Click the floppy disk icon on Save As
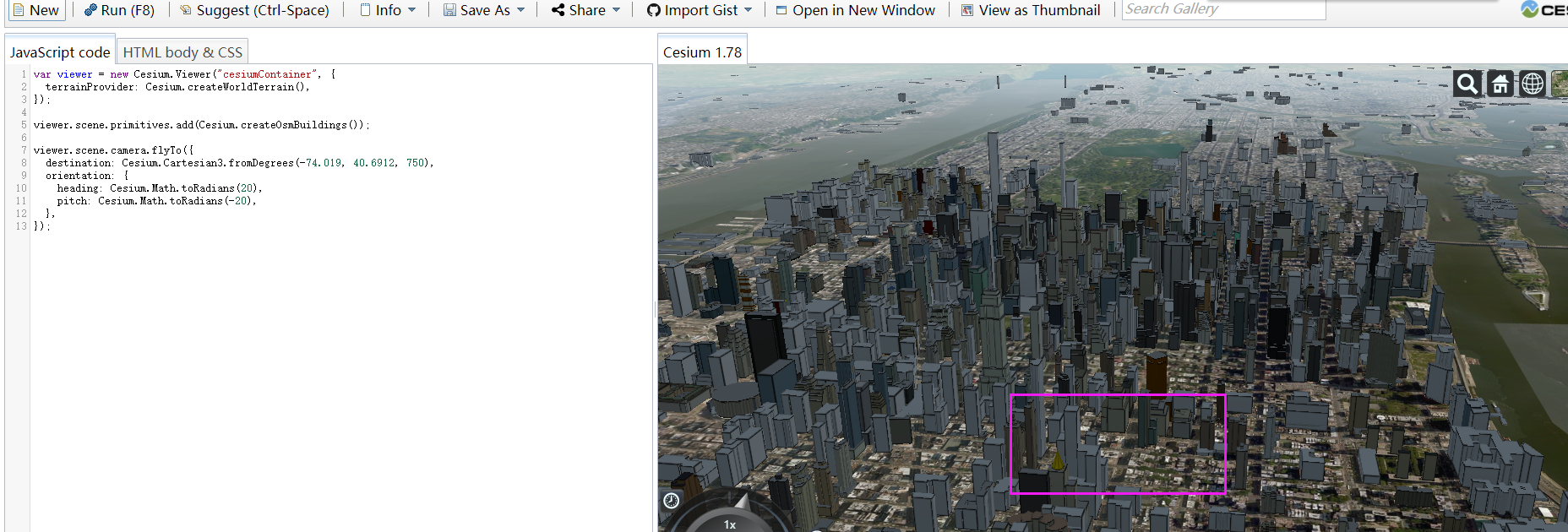The height and width of the screenshot is (532, 1568). [x=449, y=10]
